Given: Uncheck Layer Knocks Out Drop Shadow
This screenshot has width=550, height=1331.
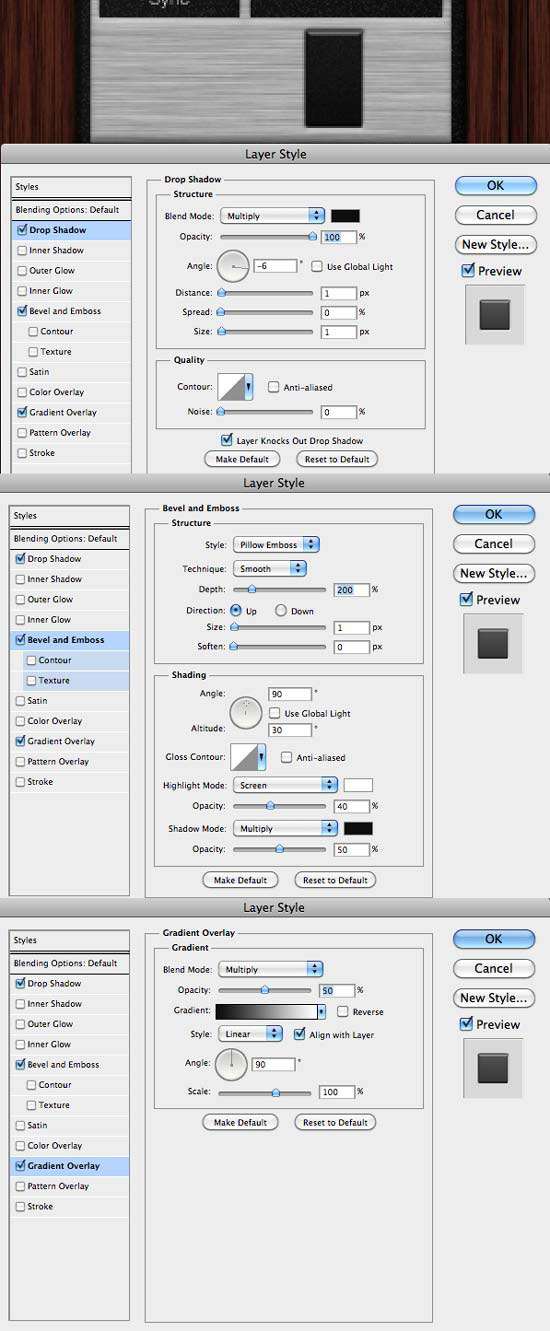Looking at the screenshot, I should pyautogui.click(x=227, y=440).
